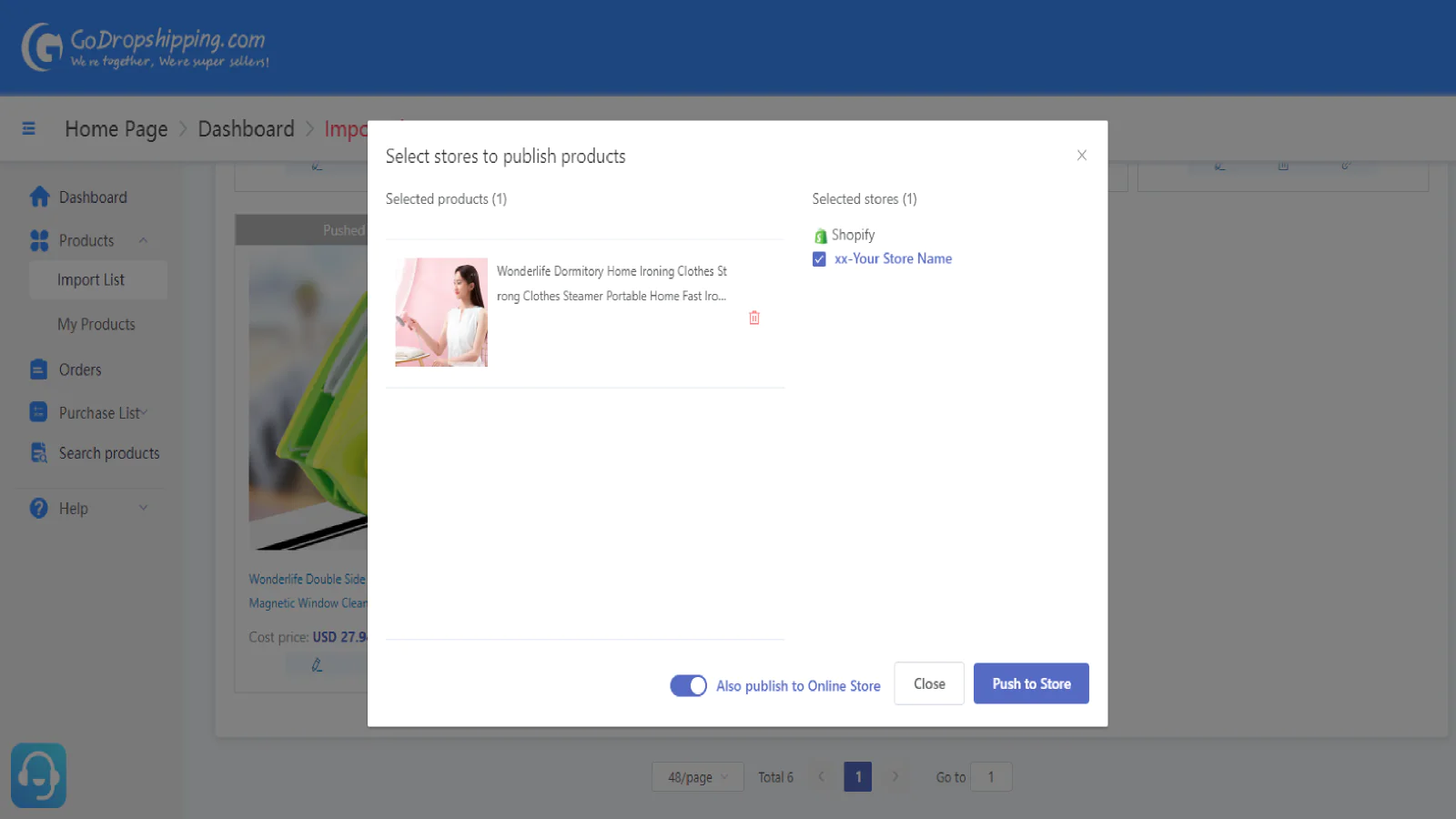1456x819 pixels.
Task: Click the Go to page input field
Action: click(x=991, y=777)
